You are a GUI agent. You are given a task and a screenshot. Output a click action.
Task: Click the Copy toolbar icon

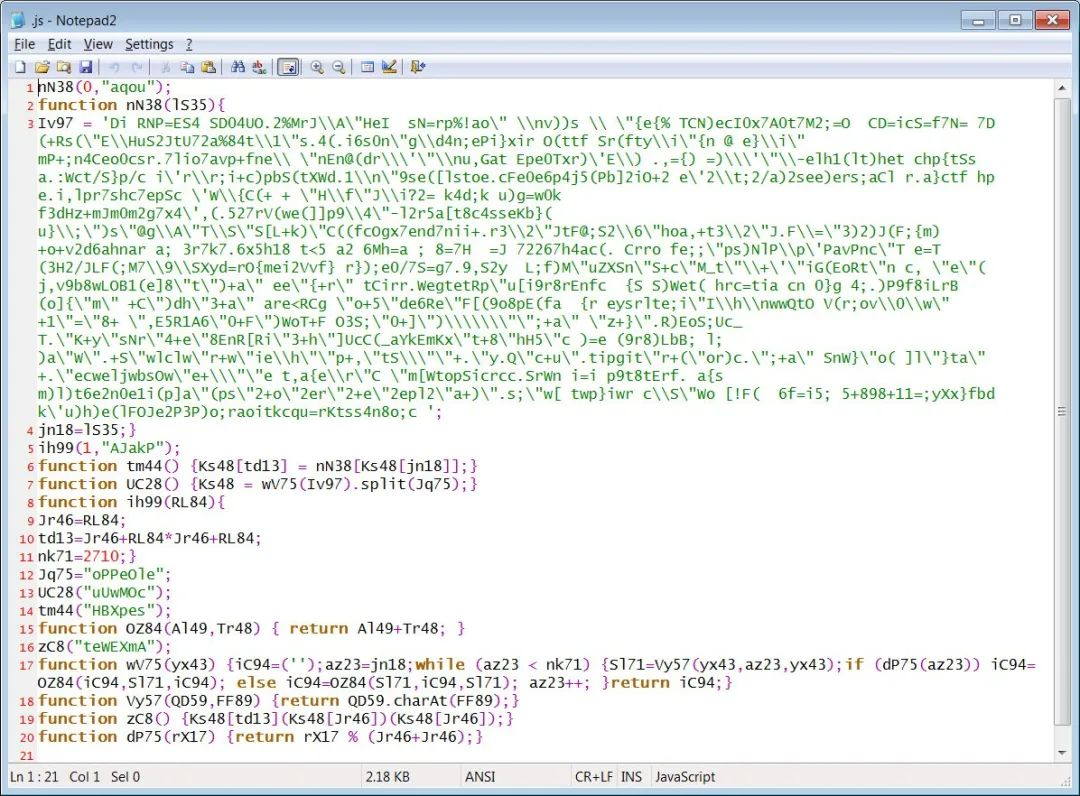coord(187,67)
